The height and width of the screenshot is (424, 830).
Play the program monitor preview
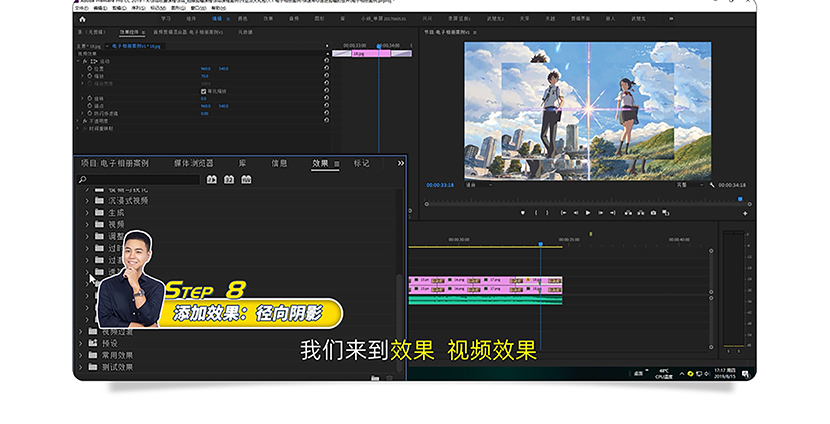pyautogui.click(x=588, y=213)
